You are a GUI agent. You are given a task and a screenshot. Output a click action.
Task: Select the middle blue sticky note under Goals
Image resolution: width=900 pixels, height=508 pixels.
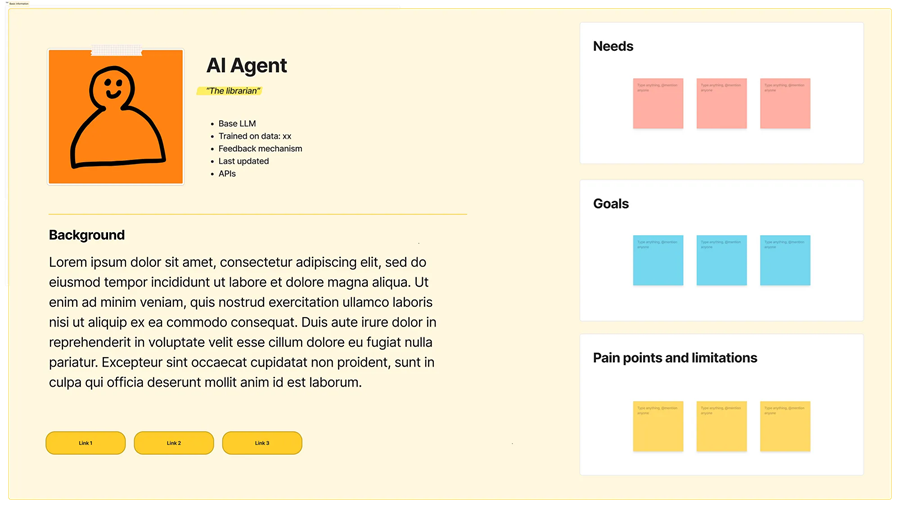[x=721, y=260]
